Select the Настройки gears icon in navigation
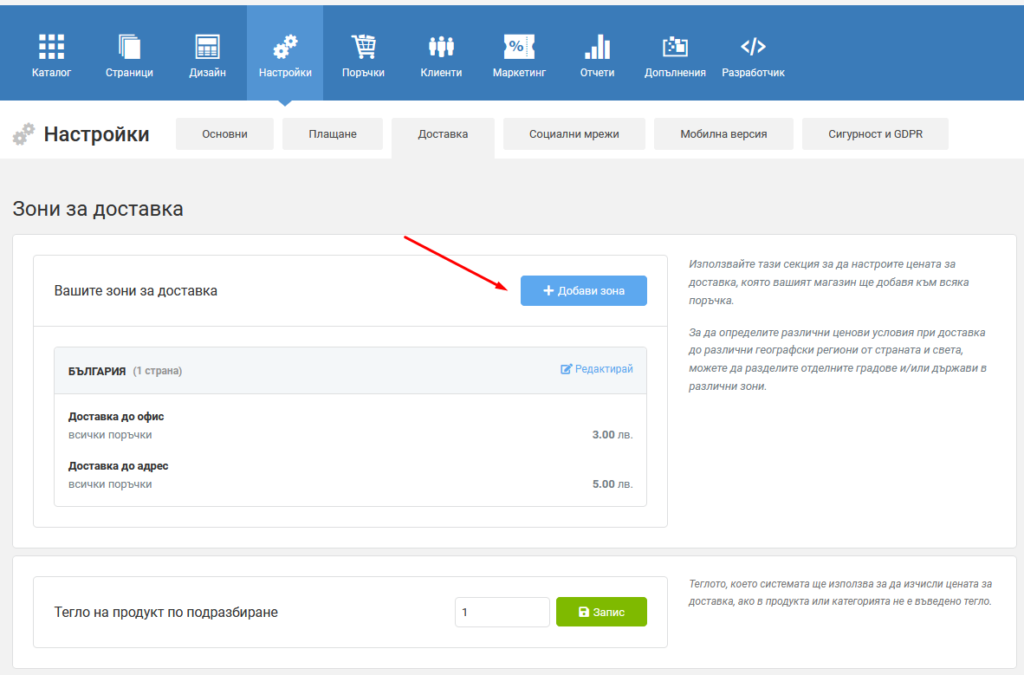The height and width of the screenshot is (675, 1024). click(285, 47)
